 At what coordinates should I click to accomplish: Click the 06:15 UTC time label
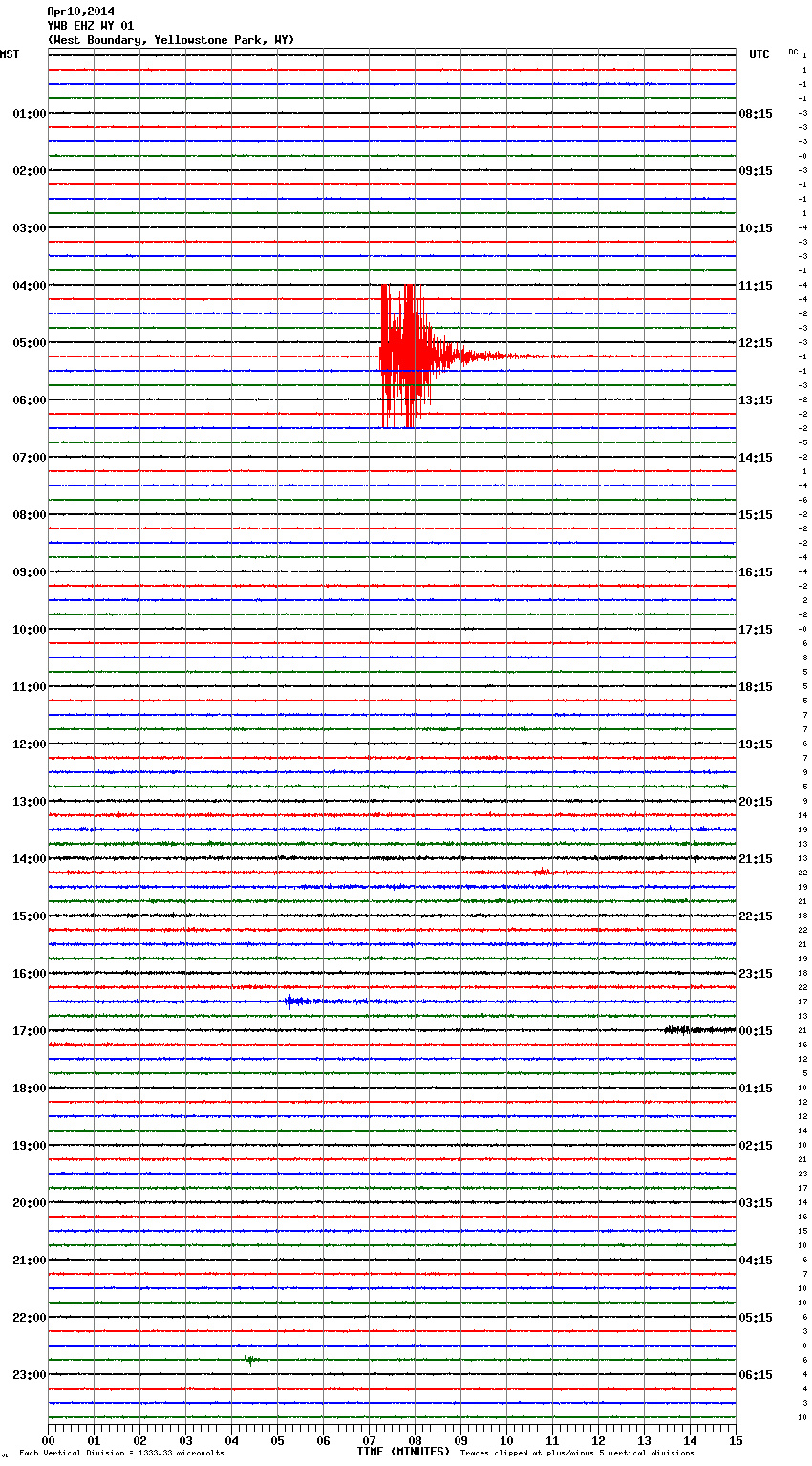coord(756,1375)
